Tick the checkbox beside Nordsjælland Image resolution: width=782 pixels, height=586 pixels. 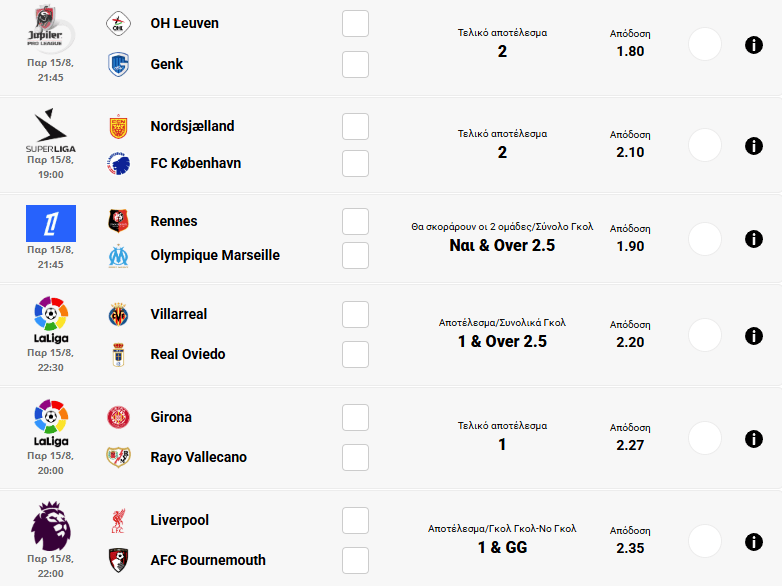coord(355,127)
